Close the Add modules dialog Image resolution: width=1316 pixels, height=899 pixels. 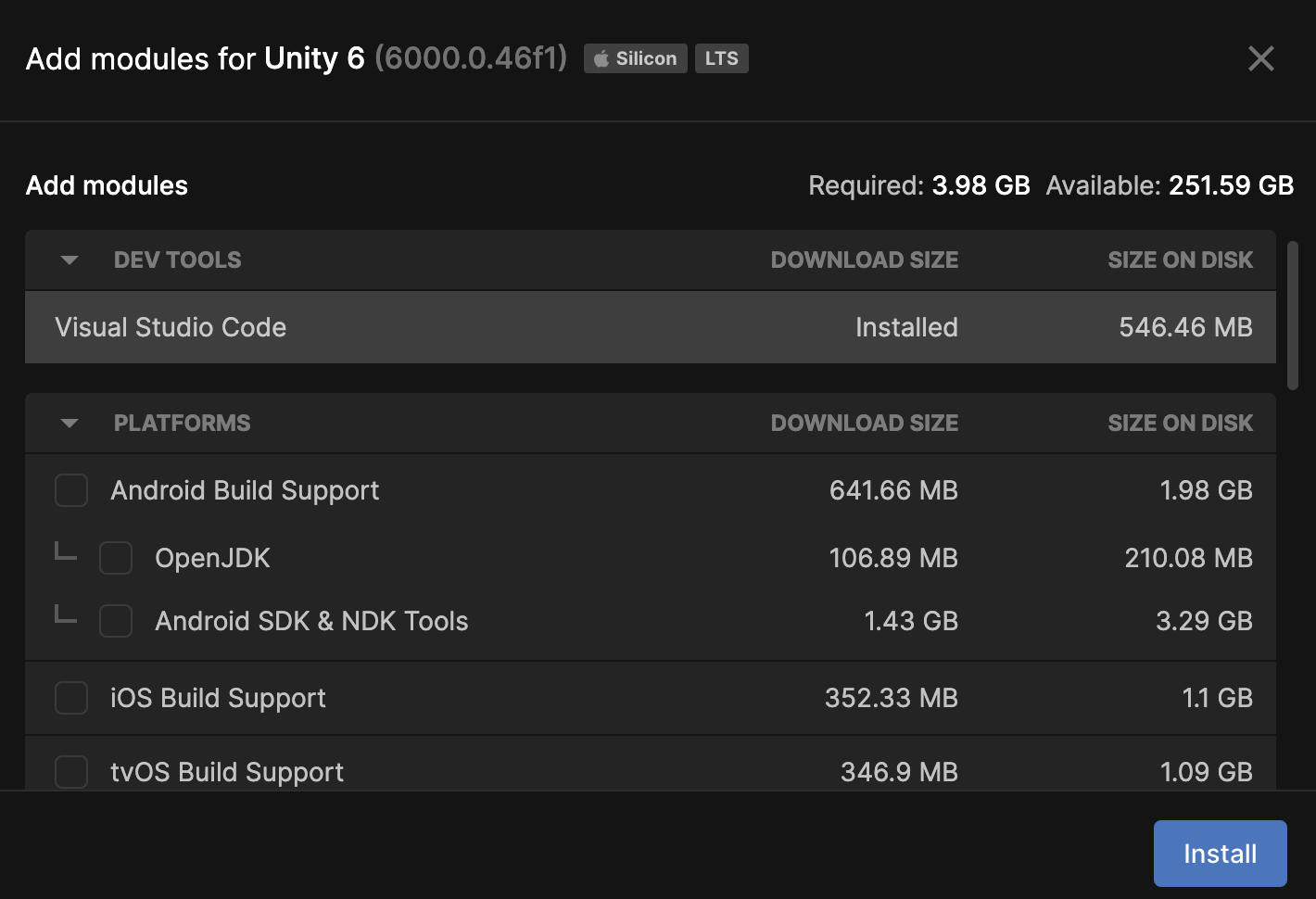tap(1261, 58)
